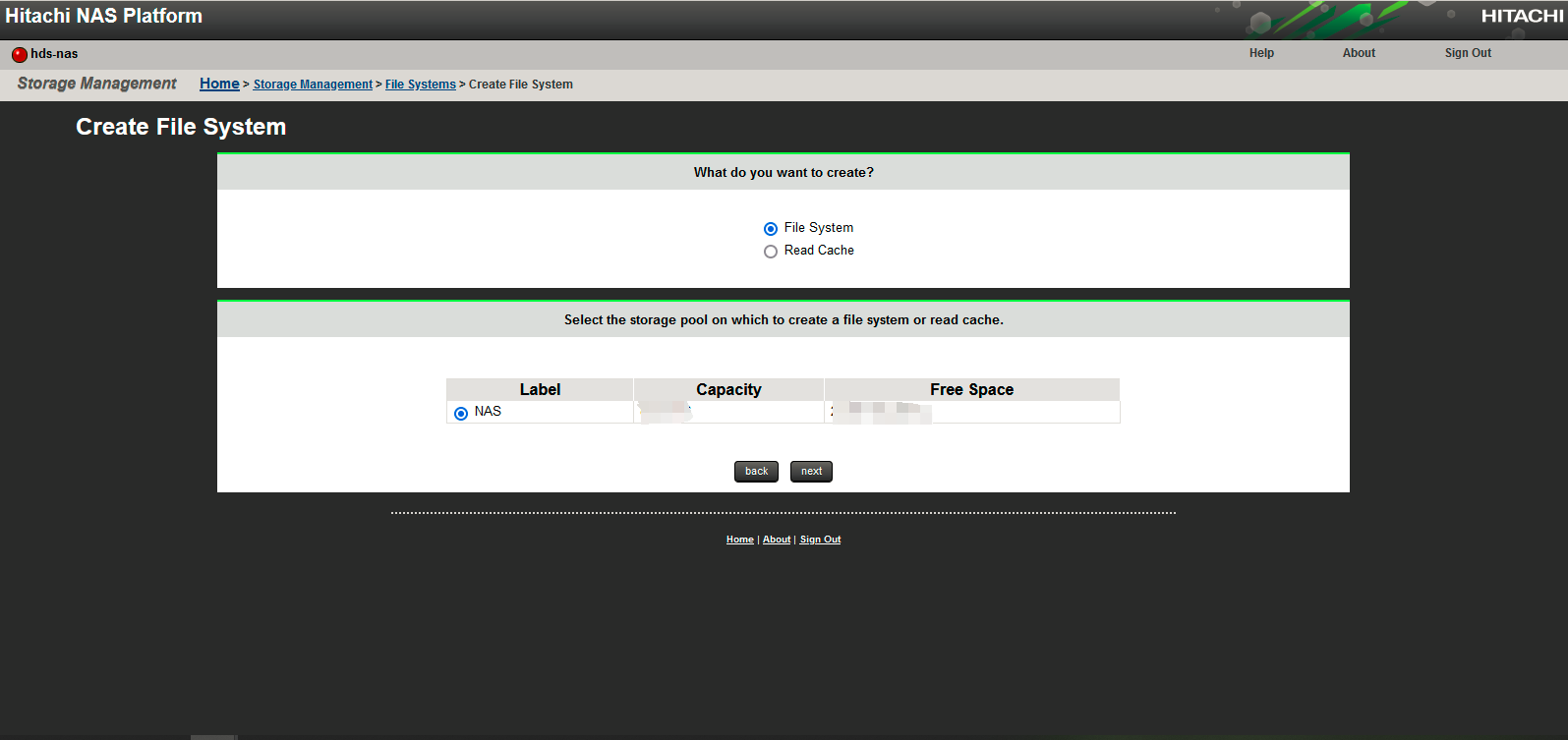1568x740 pixels.
Task: Click the Home link in the footer
Action: point(740,540)
